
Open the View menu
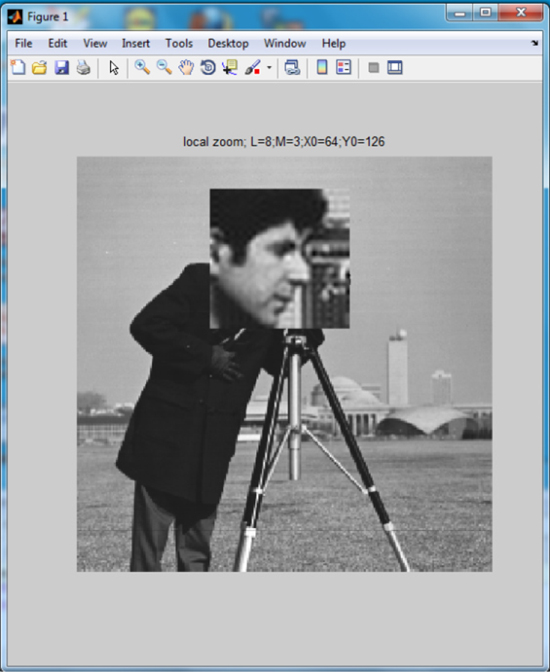[x=95, y=43]
